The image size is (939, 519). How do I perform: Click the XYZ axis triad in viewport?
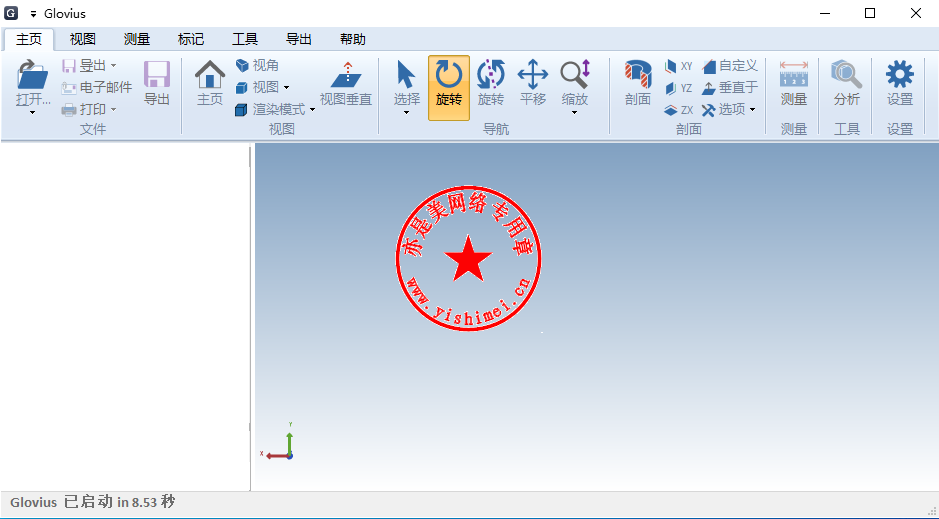[x=278, y=442]
